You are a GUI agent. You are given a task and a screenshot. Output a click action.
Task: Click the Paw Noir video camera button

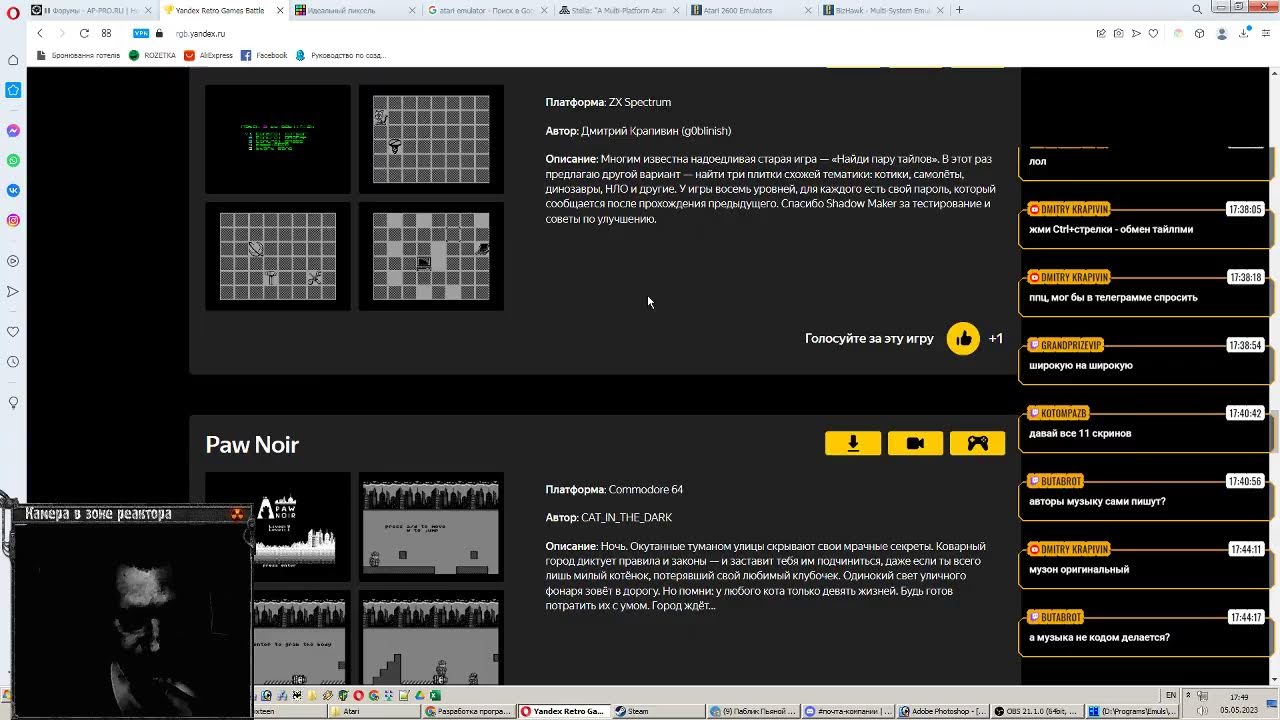click(915, 443)
